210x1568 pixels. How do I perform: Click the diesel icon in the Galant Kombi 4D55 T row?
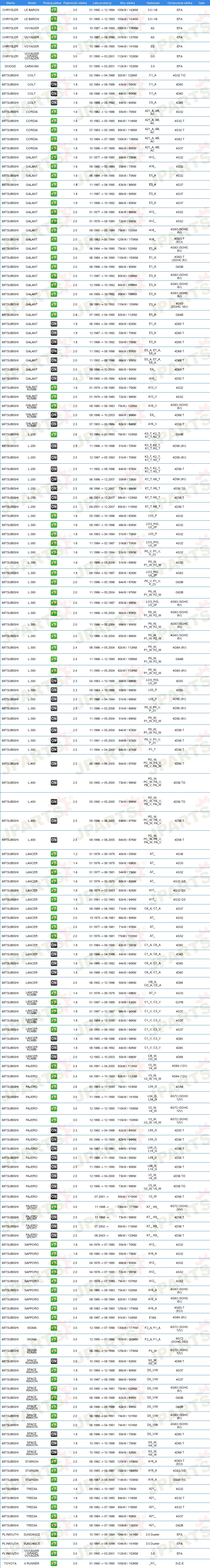pyautogui.click(x=54, y=424)
